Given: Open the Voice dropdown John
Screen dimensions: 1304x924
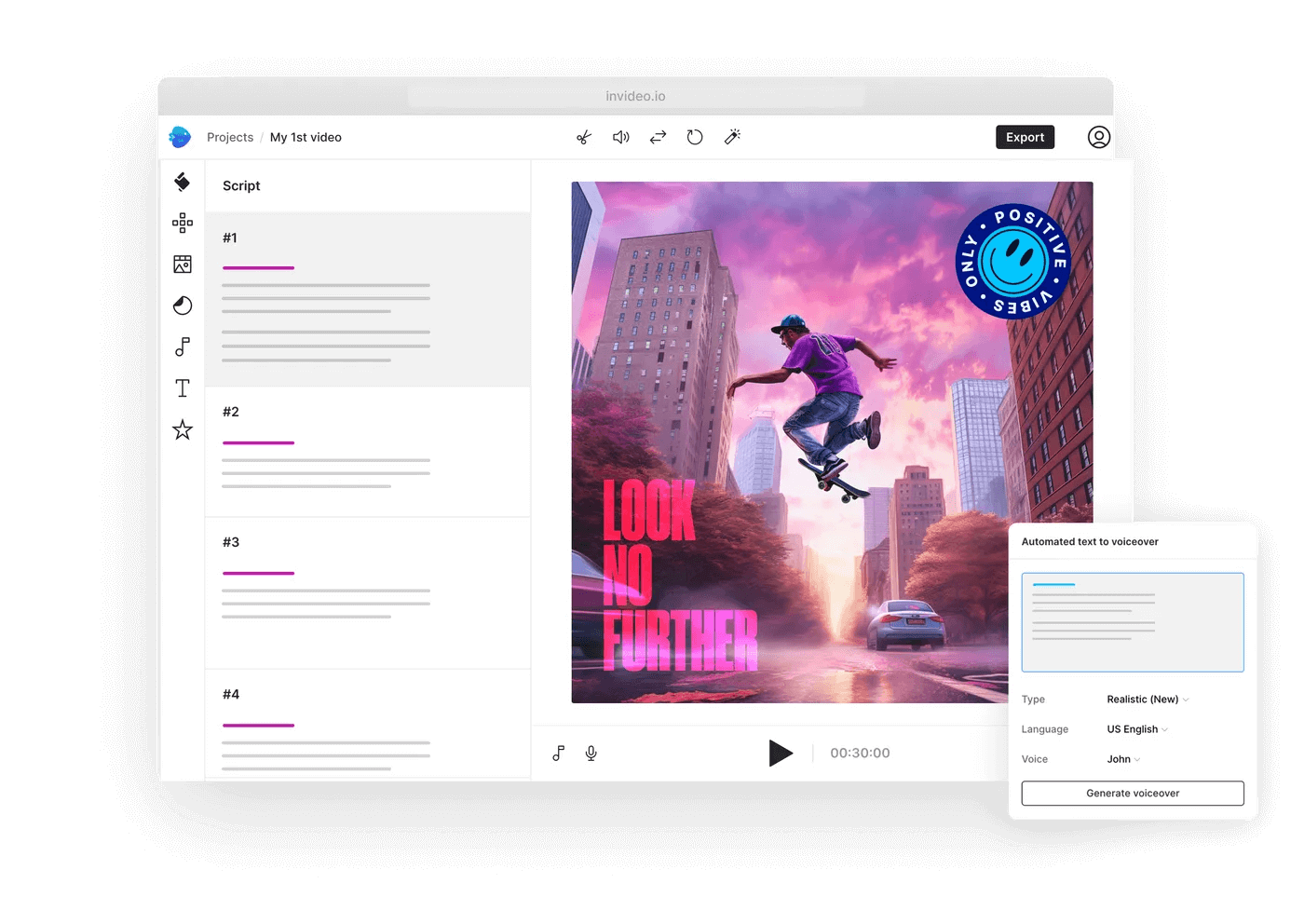Looking at the screenshot, I should pos(1123,759).
